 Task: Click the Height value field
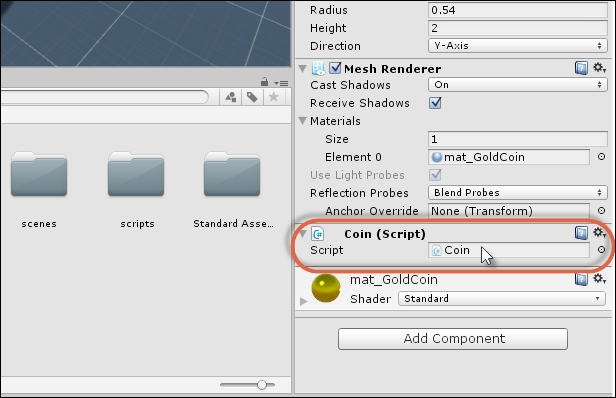pyautogui.click(x=517, y=28)
